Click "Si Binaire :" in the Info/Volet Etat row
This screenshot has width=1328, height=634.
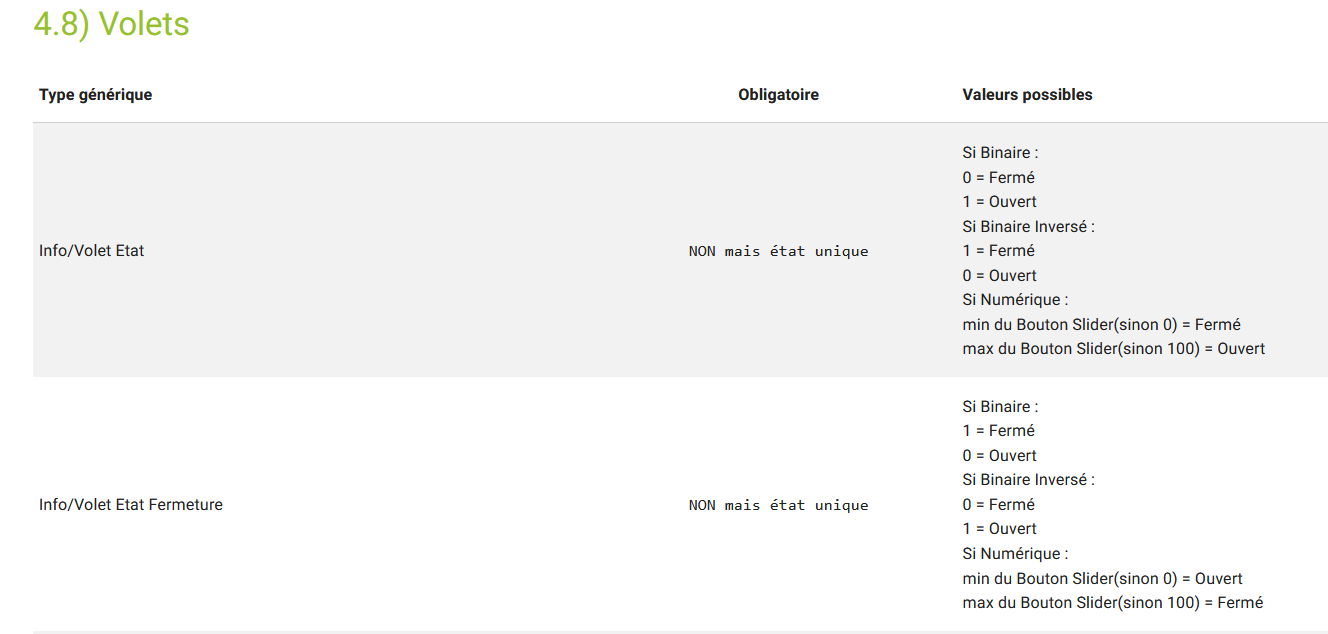point(1000,153)
